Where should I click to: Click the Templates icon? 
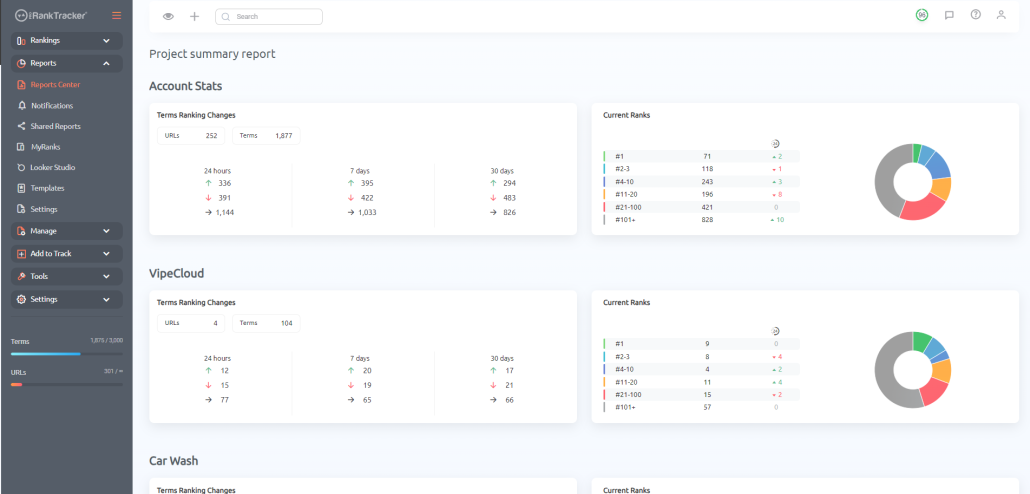tap(22, 188)
